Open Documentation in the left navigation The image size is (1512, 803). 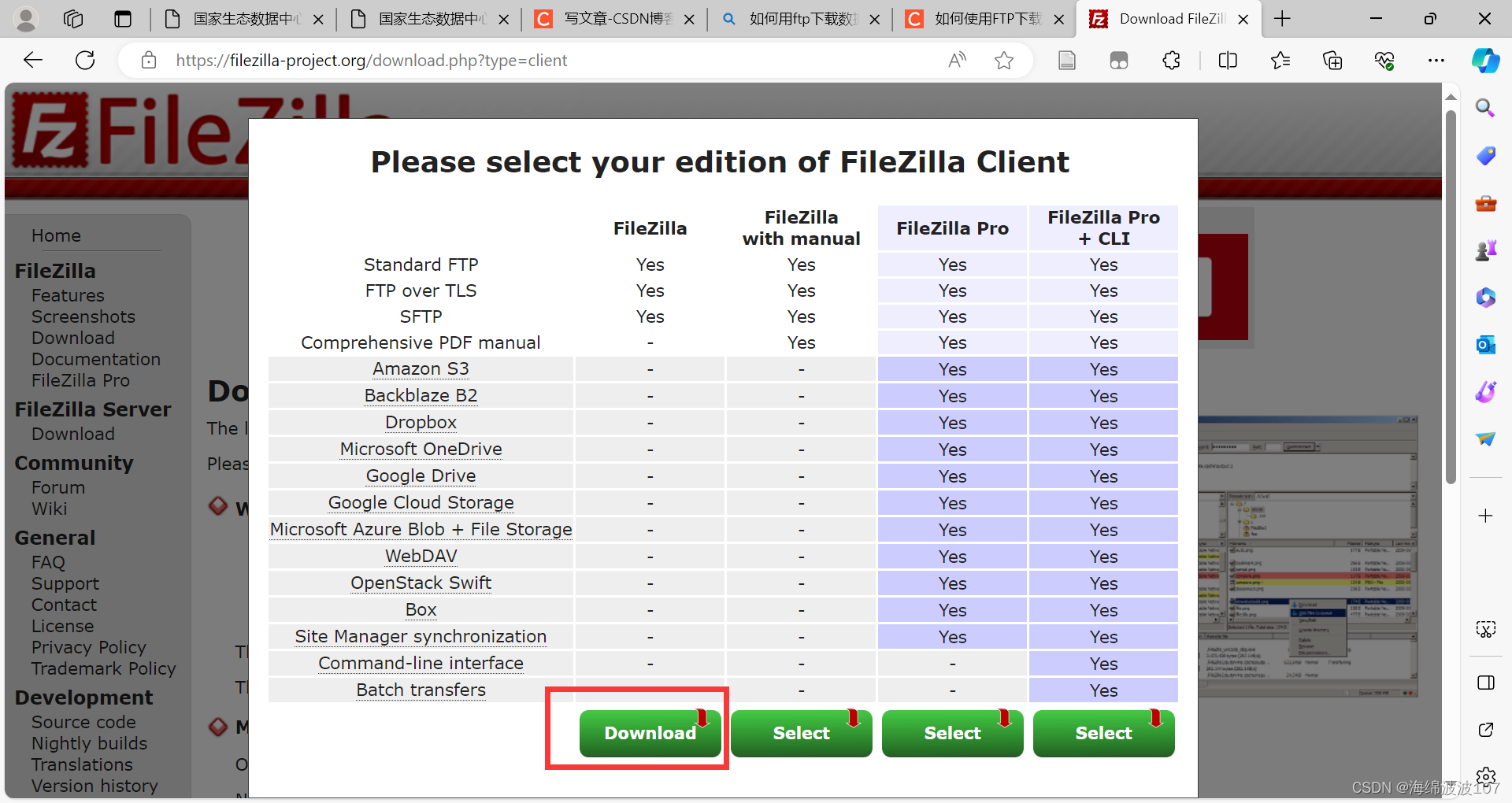96,360
